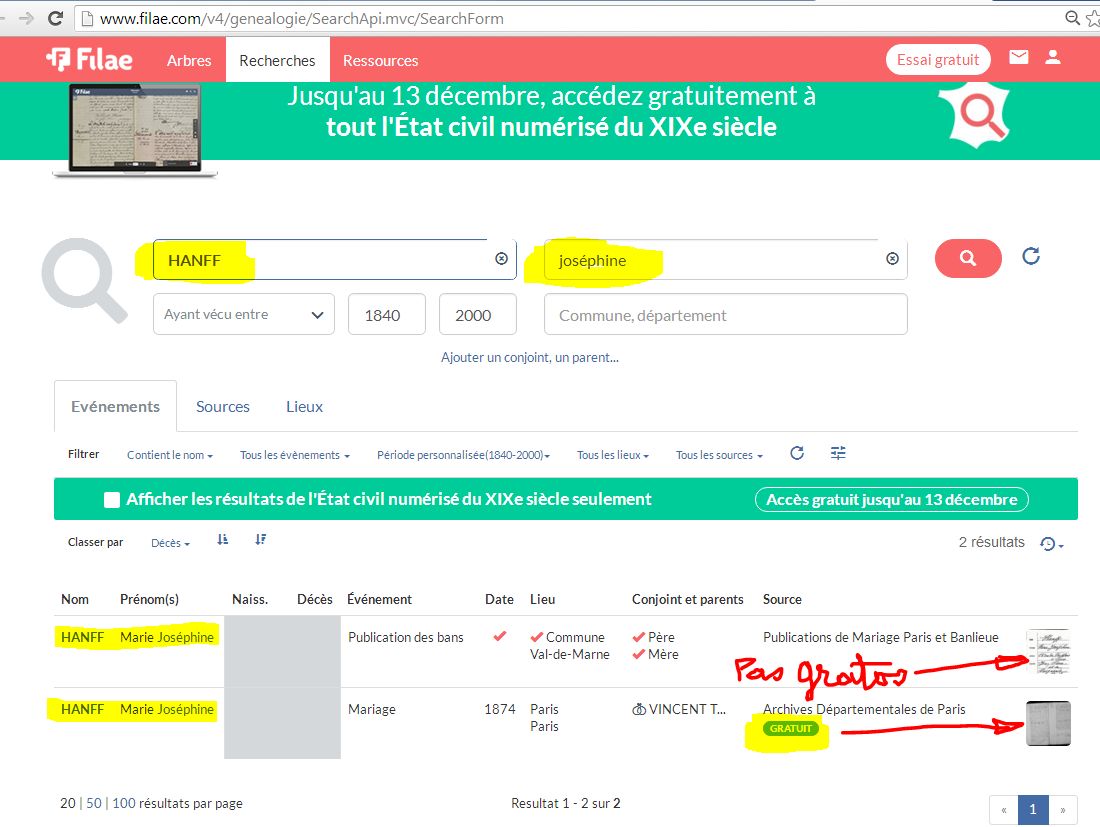Click the 'VINCENT T...' spouse entry
Viewport: 1100px width, 827px height.
coord(679,709)
